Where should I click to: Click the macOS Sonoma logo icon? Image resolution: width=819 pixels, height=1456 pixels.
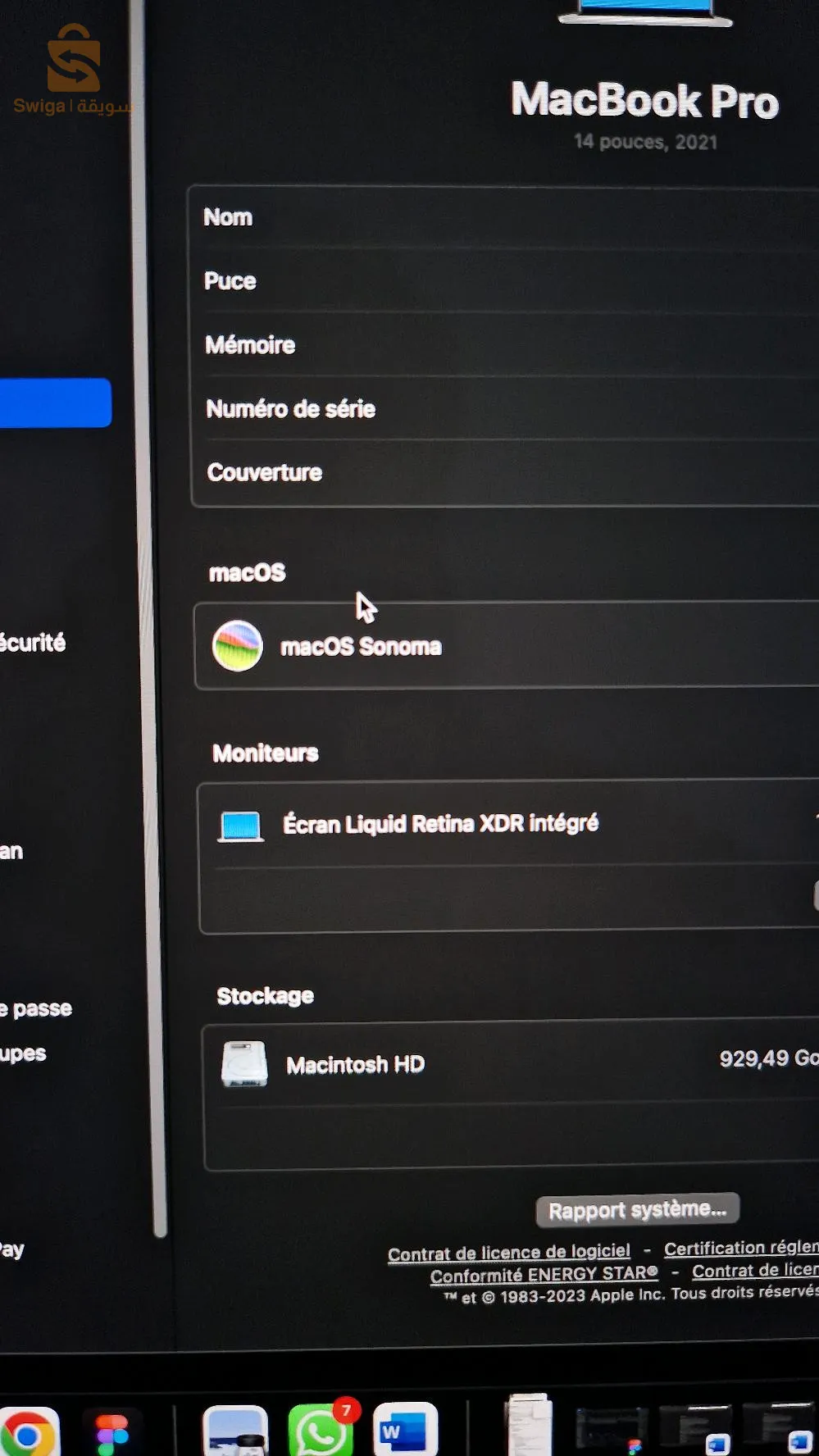tap(237, 646)
